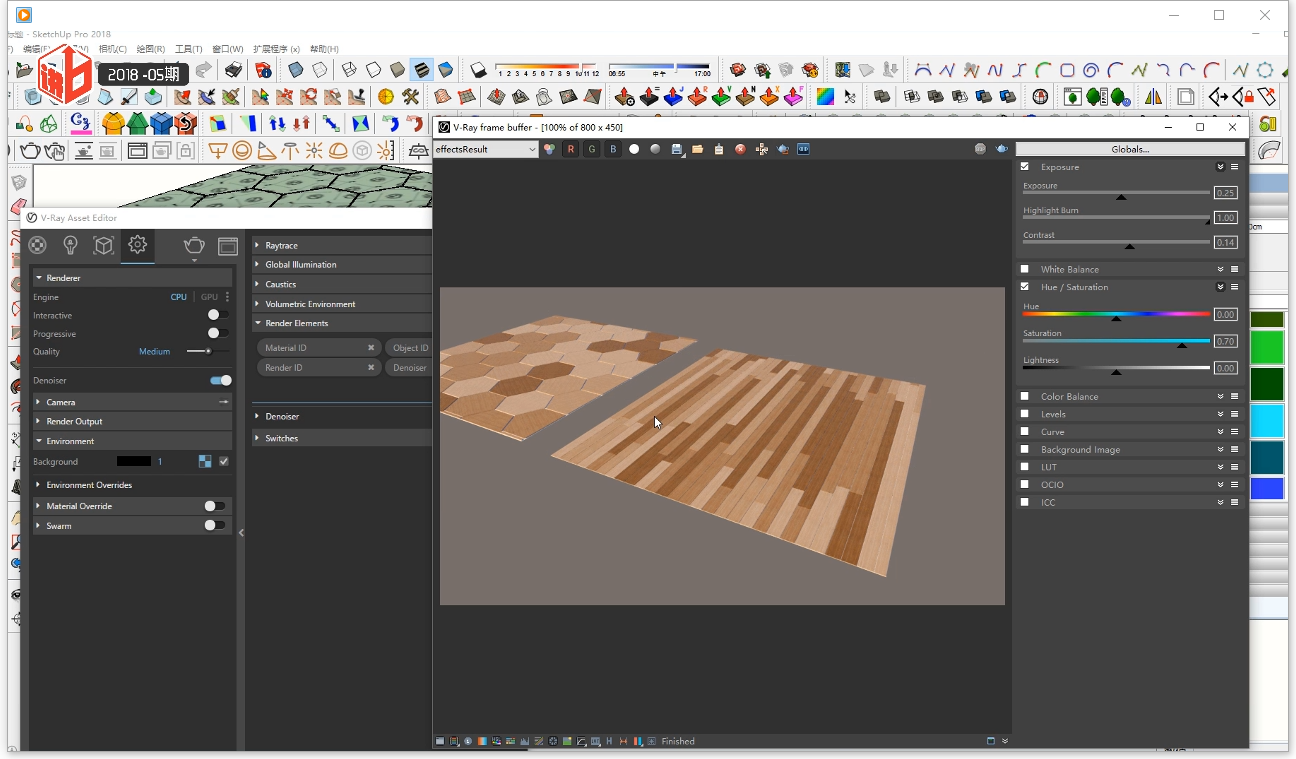Uncheck the Hue / Saturation checkbox

1024,287
